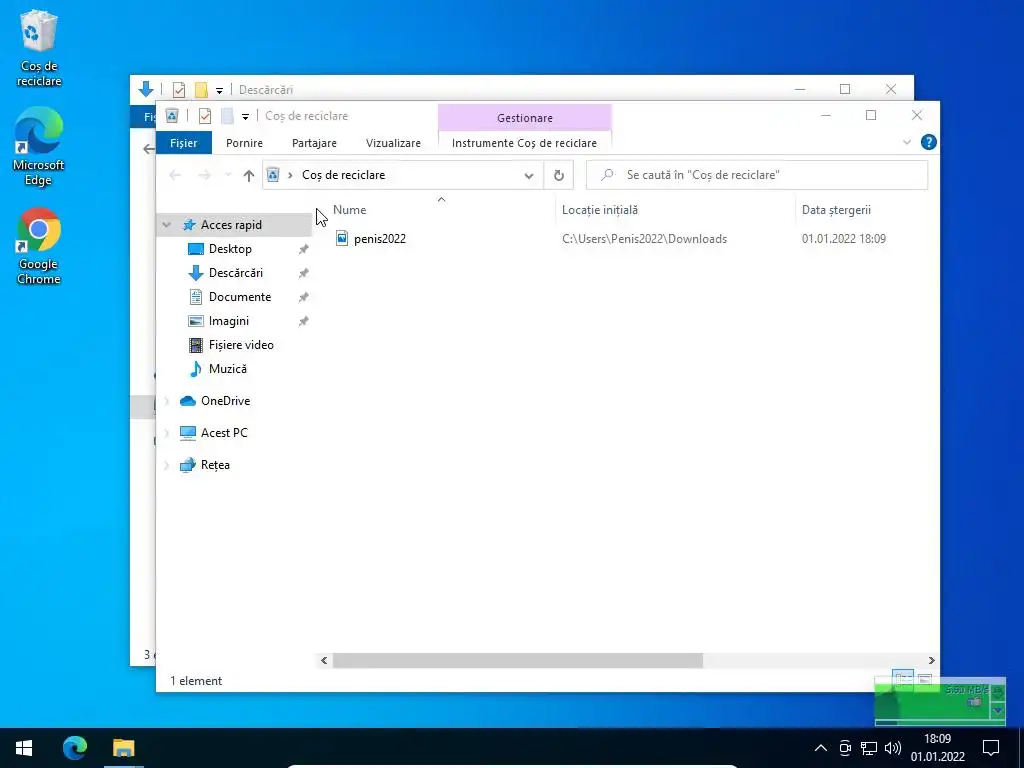The image size is (1024, 768).
Task: Click the 01.01.2022 18:09 deletion date cell
Action: pos(844,239)
